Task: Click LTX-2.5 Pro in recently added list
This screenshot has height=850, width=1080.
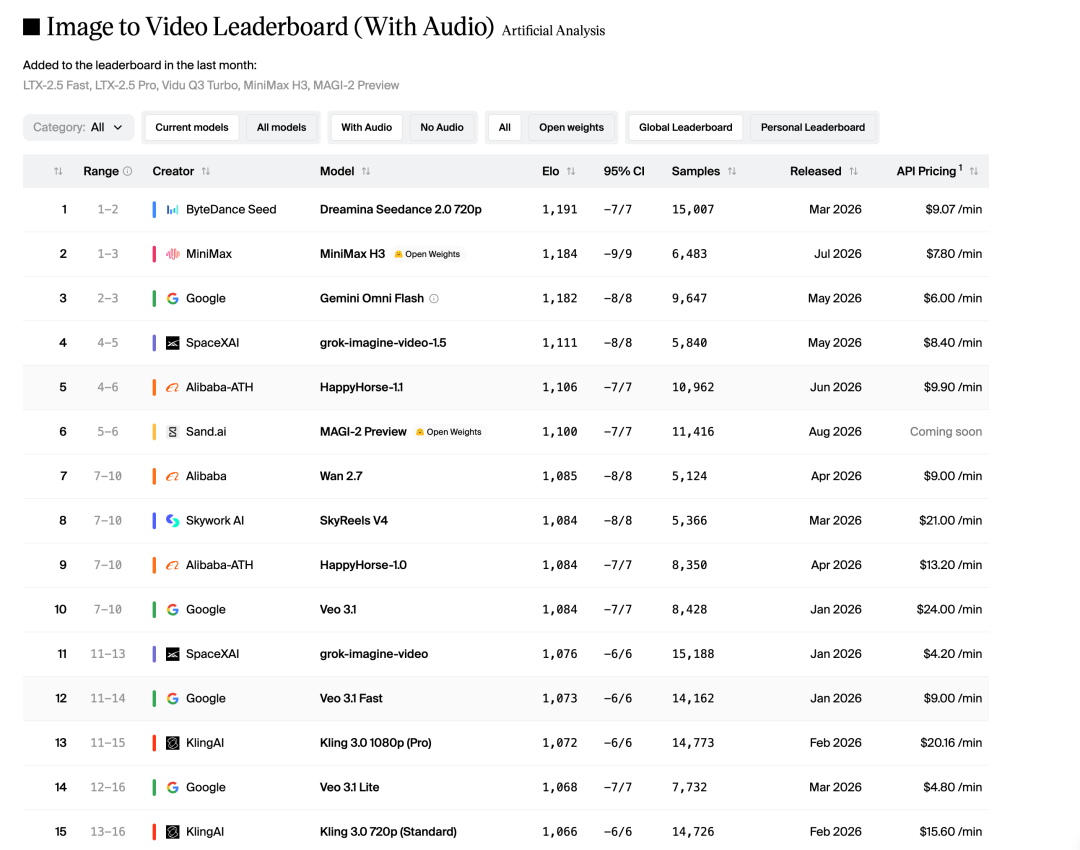Action: (x=125, y=85)
